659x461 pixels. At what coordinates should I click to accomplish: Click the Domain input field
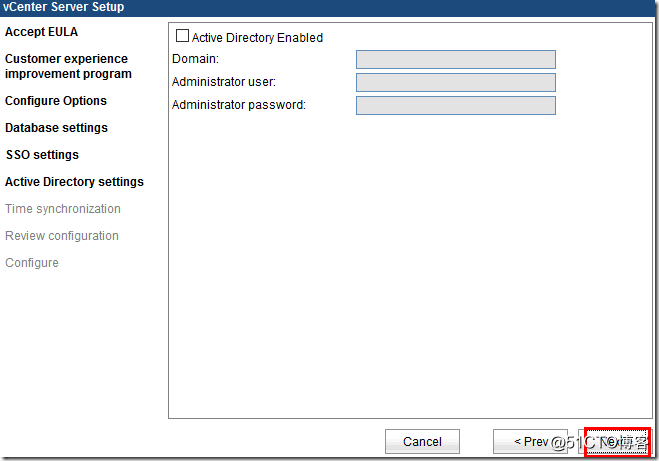tap(456, 59)
